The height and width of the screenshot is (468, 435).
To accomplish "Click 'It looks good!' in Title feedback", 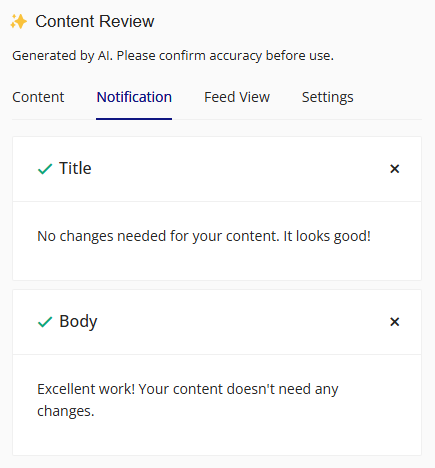I will coord(327,236).
